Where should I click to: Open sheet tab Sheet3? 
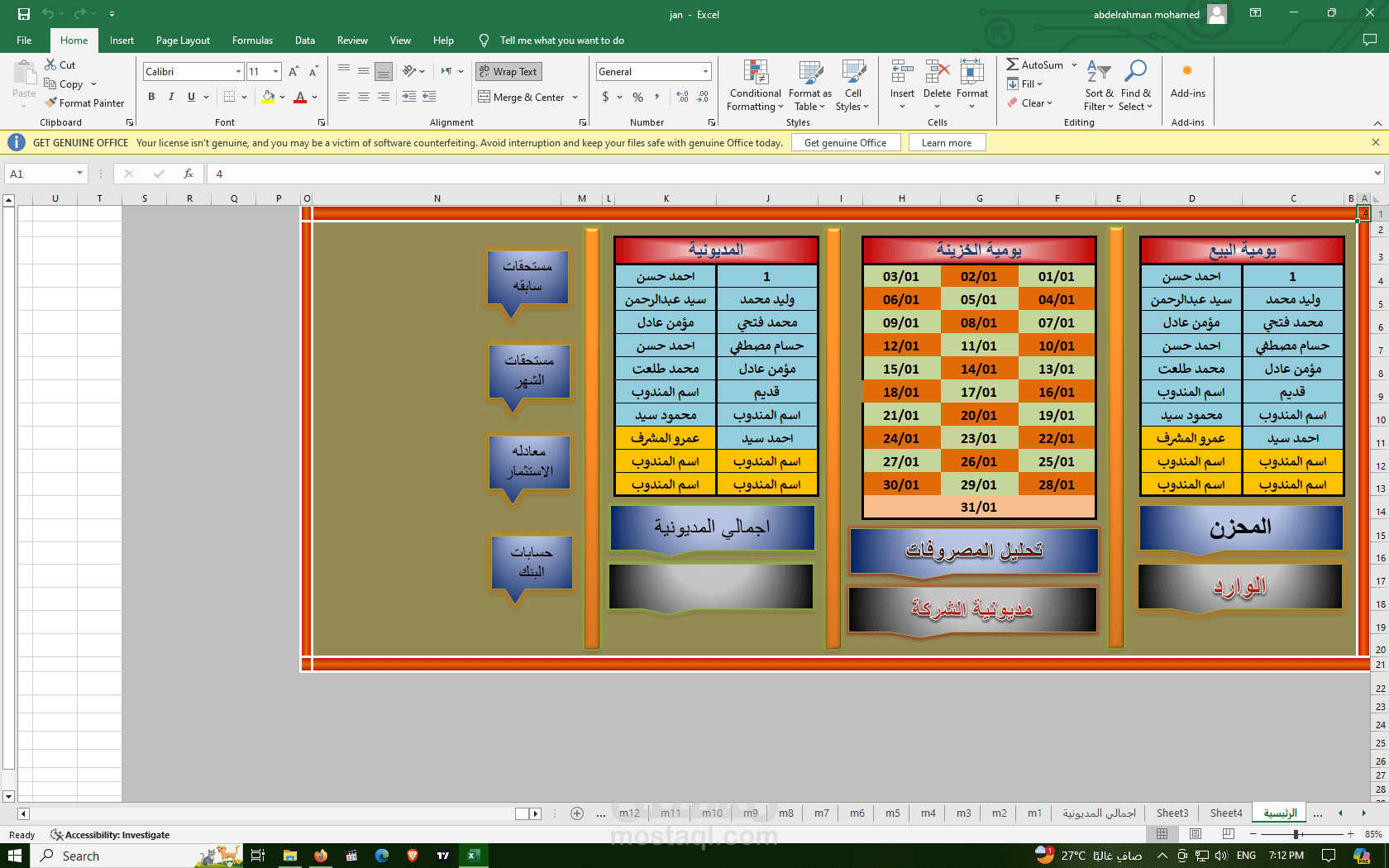[x=1172, y=813]
